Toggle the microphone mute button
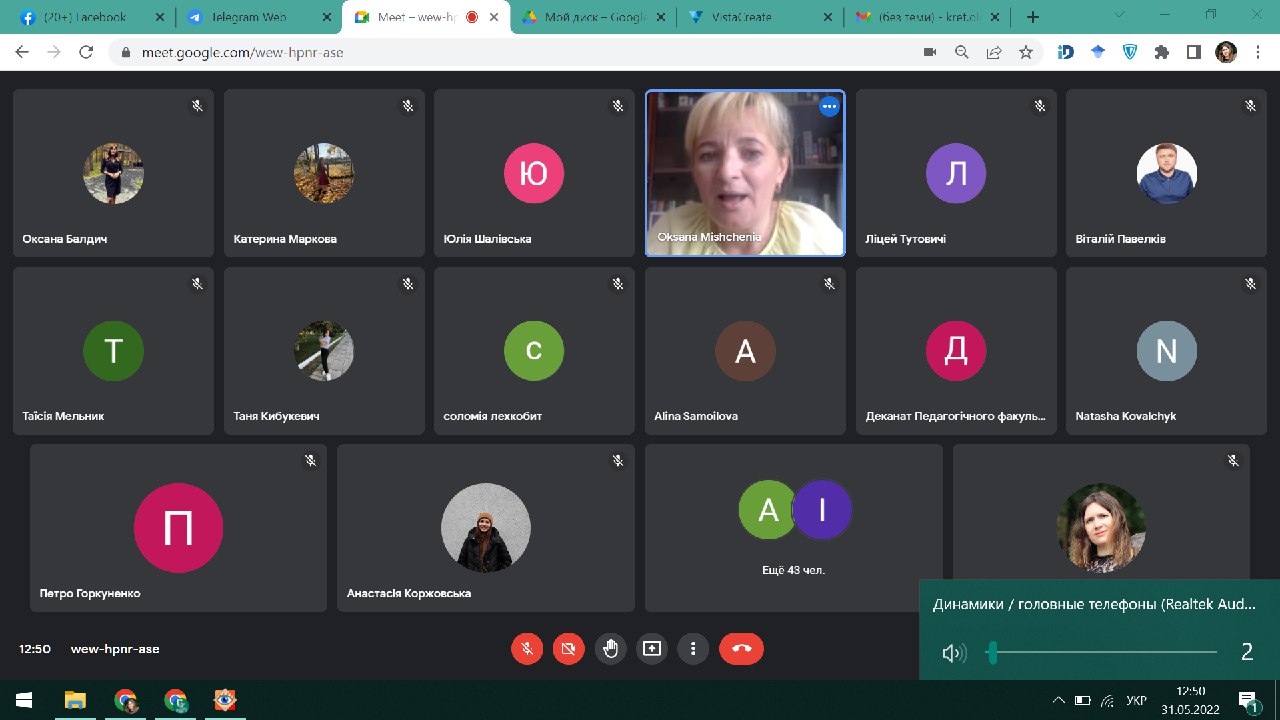Screen dimensions: 1280x720 (527, 649)
